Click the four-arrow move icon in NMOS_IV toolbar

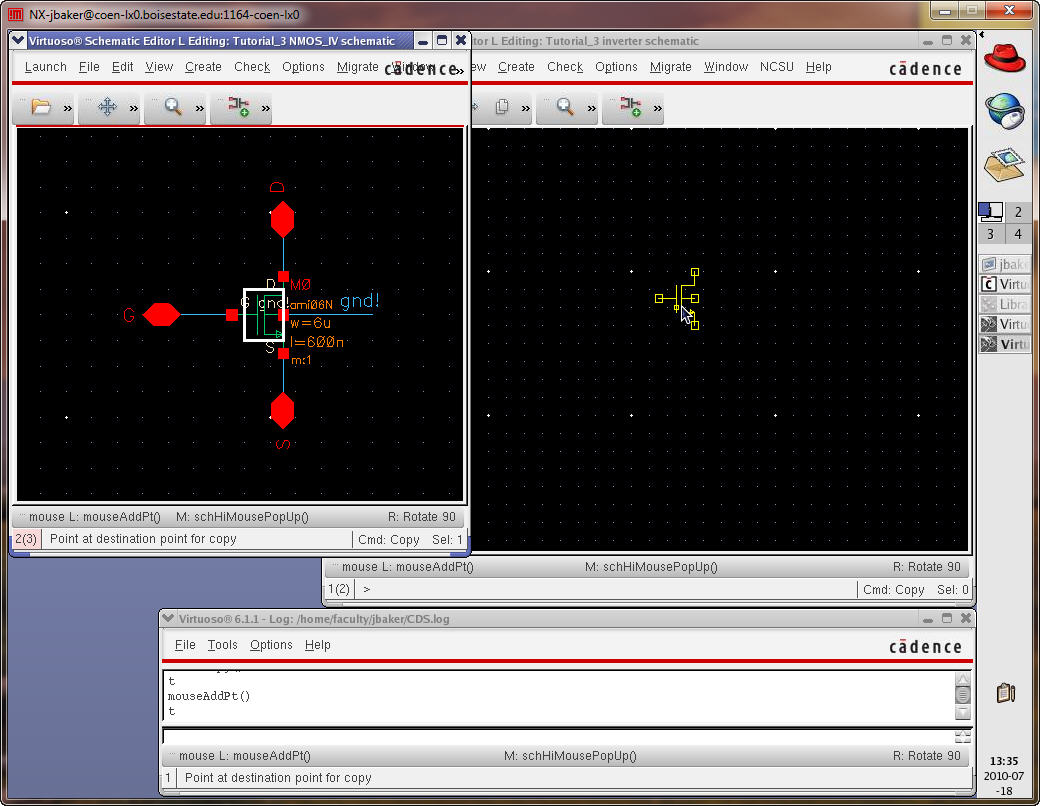(x=107, y=107)
